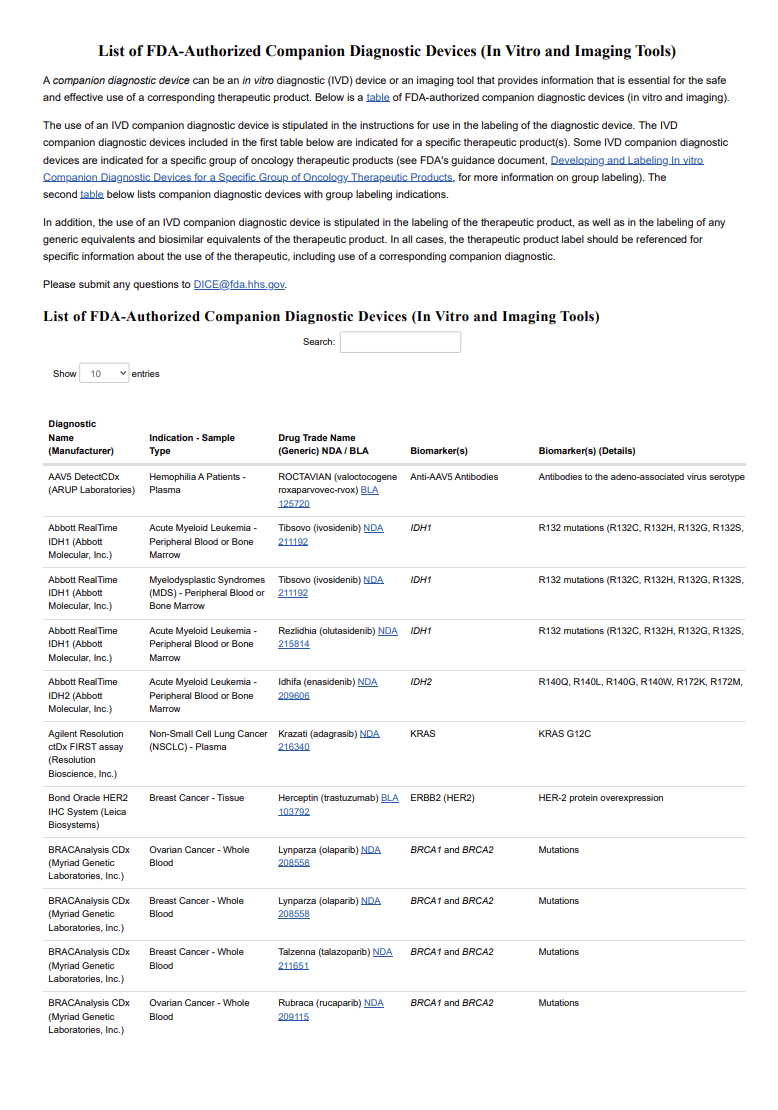
Task: Click Breast Cancer - Tissue cell
Action: pyautogui.click(x=196, y=798)
